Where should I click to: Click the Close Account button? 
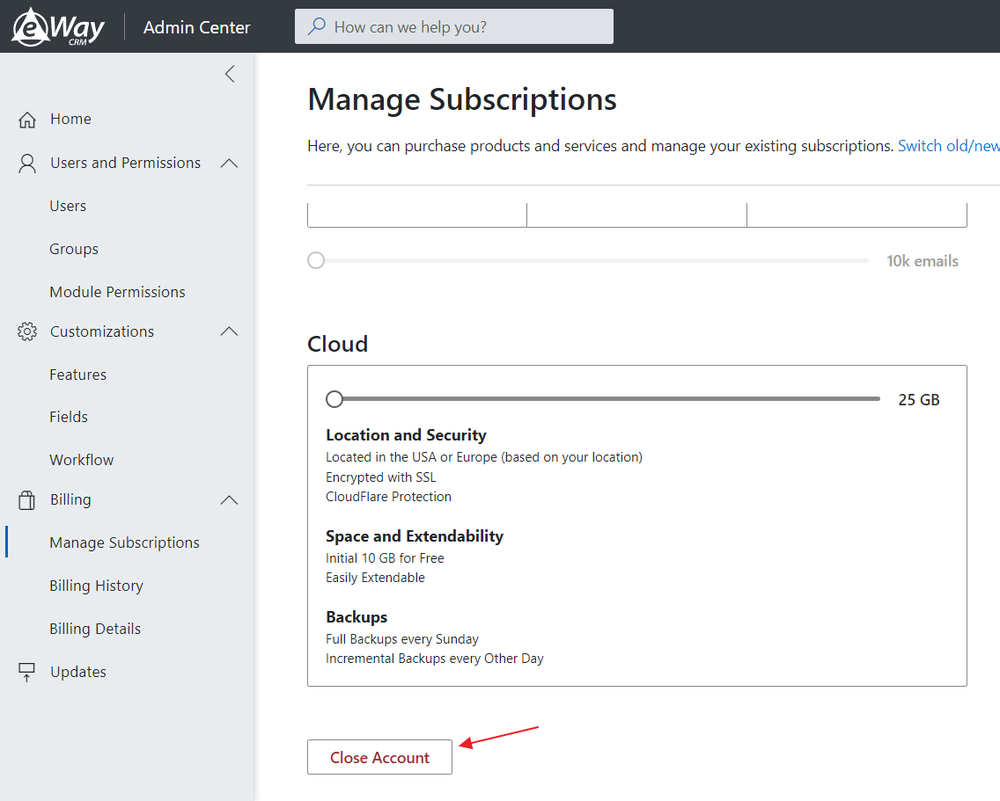click(x=379, y=757)
